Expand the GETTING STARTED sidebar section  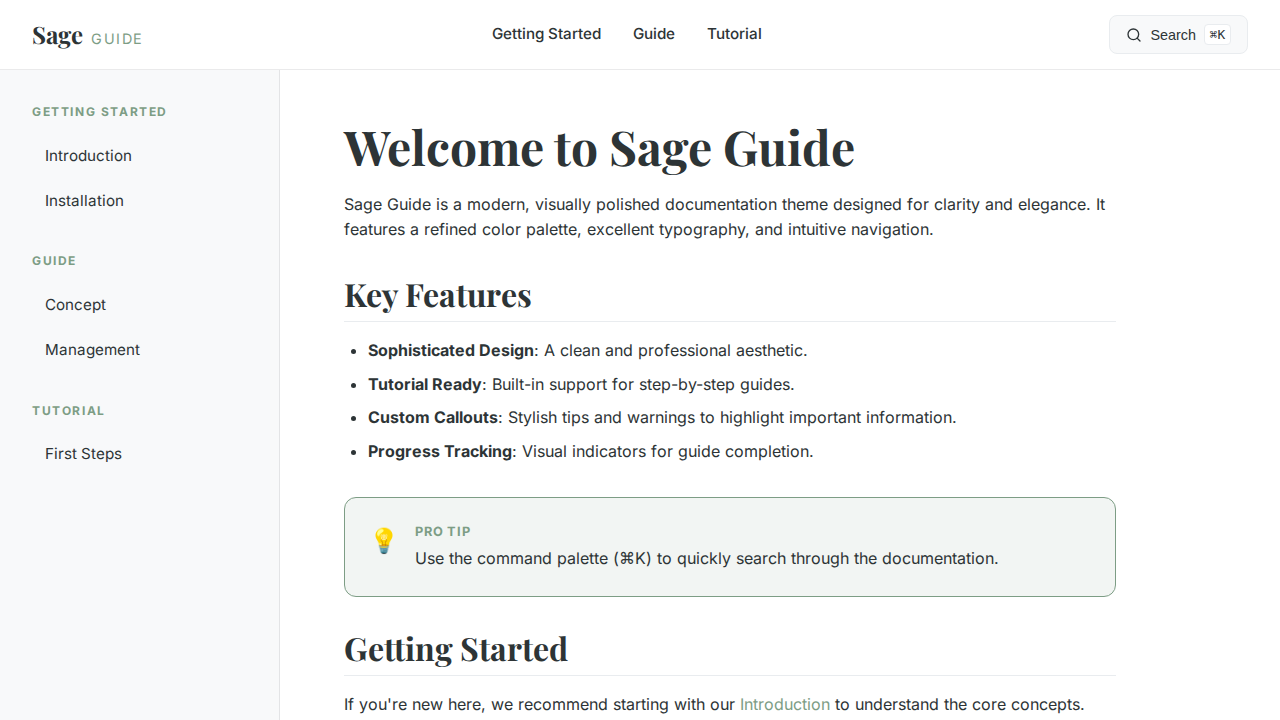(99, 112)
